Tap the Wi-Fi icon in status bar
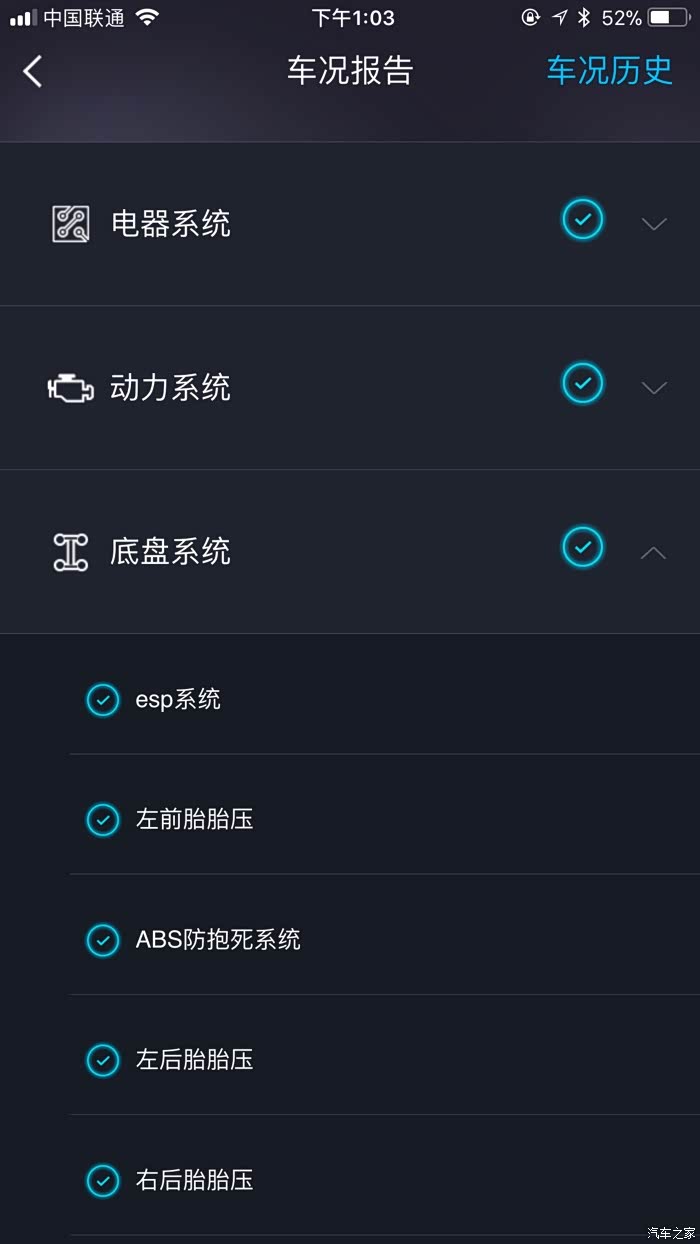 (x=147, y=18)
